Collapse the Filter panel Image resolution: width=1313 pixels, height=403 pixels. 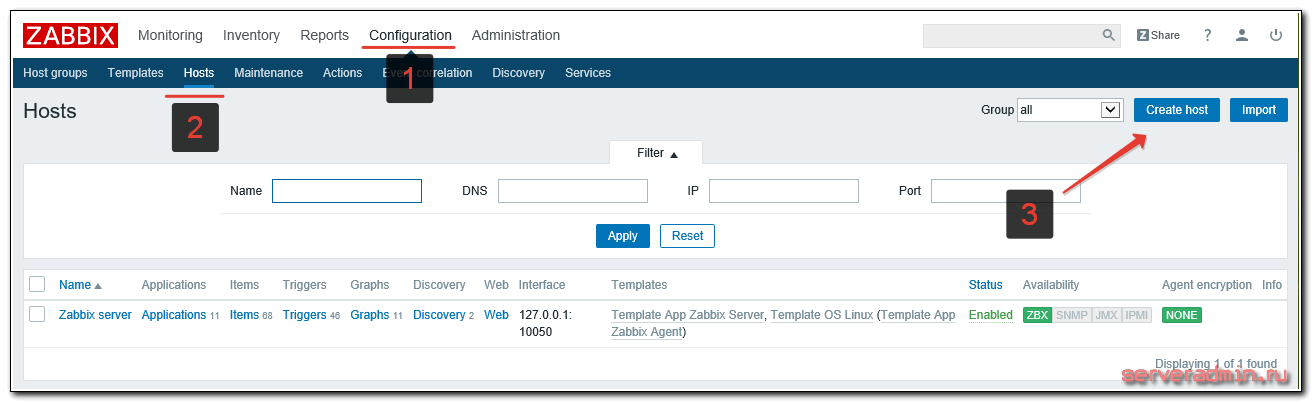point(656,153)
